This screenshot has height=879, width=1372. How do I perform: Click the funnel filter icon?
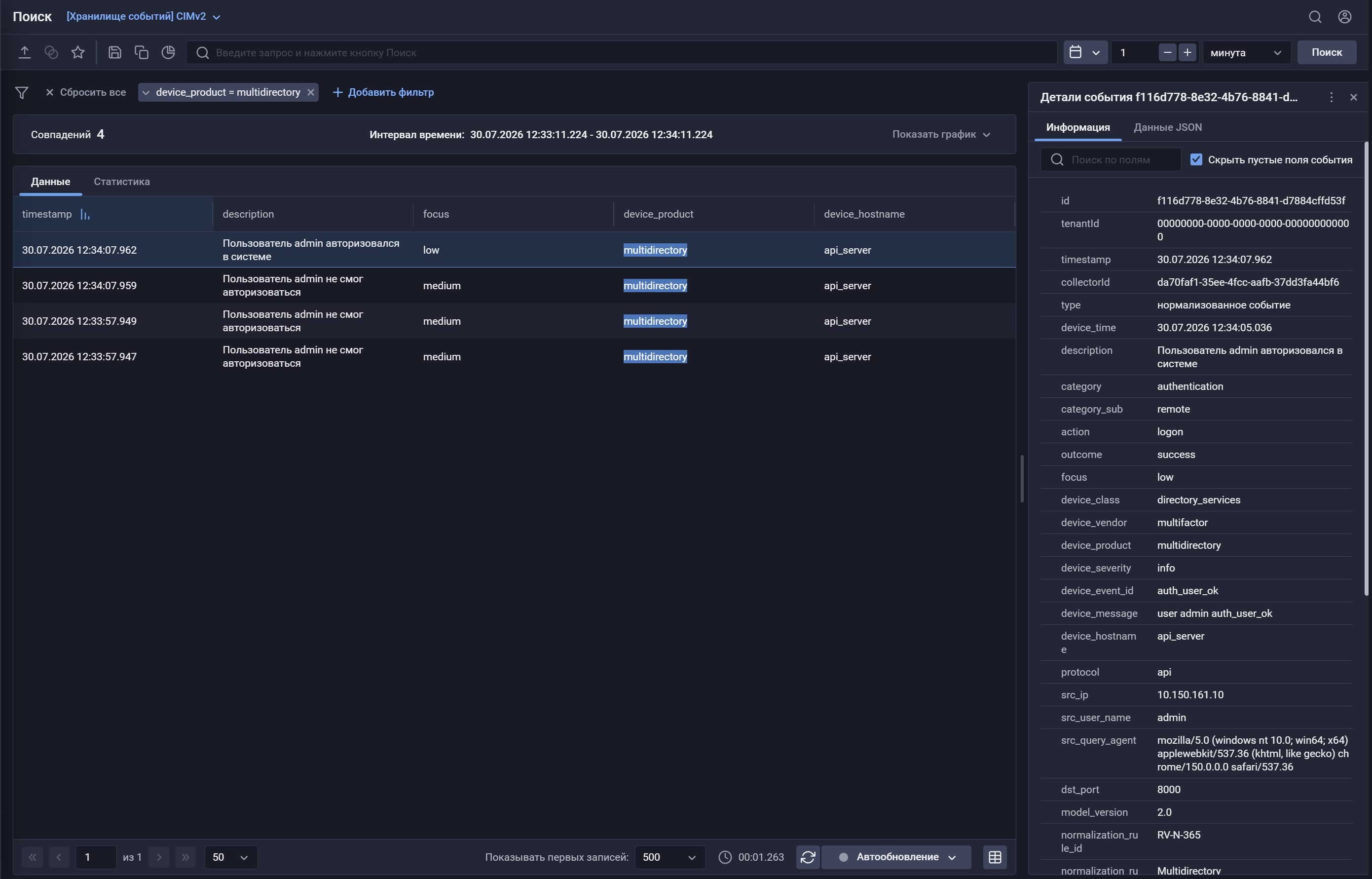[22, 92]
